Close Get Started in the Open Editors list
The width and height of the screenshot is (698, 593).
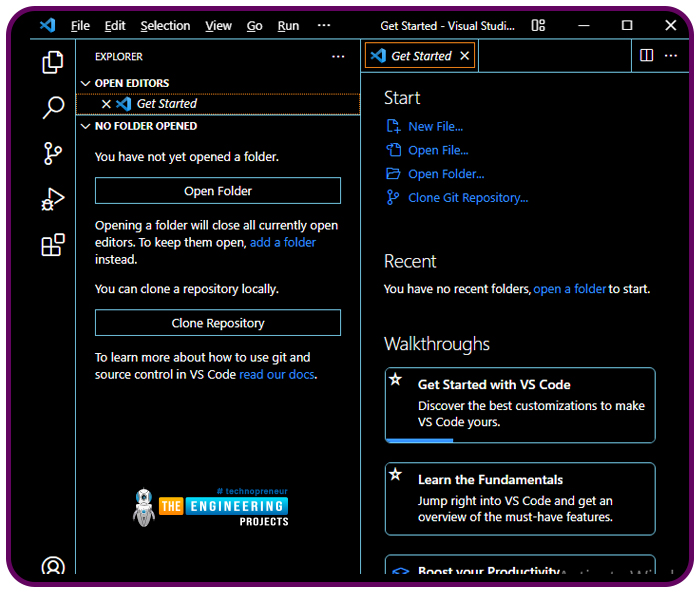pos(106,104)
